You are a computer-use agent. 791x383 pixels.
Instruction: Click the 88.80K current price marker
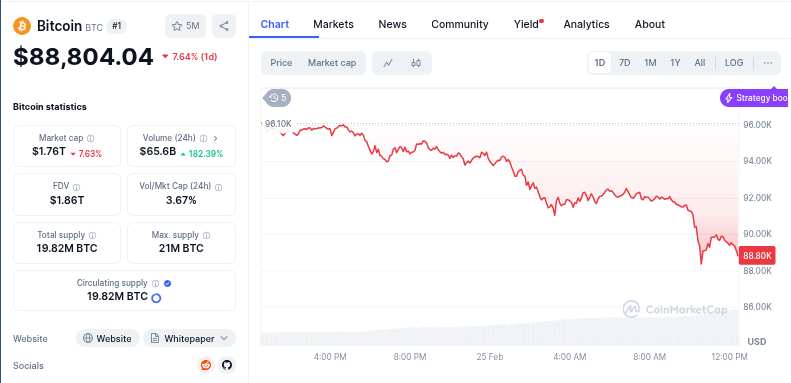point(757,256)
